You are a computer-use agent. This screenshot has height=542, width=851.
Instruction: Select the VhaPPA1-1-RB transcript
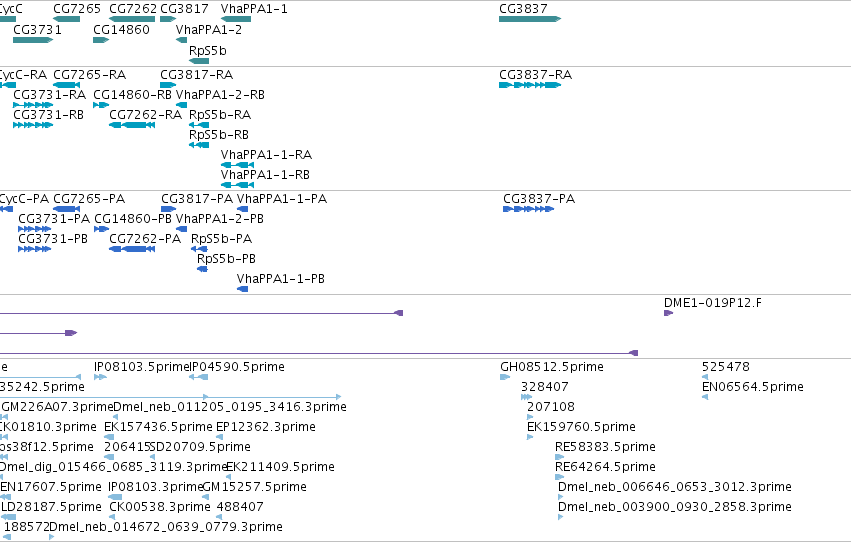pos(237,185)
